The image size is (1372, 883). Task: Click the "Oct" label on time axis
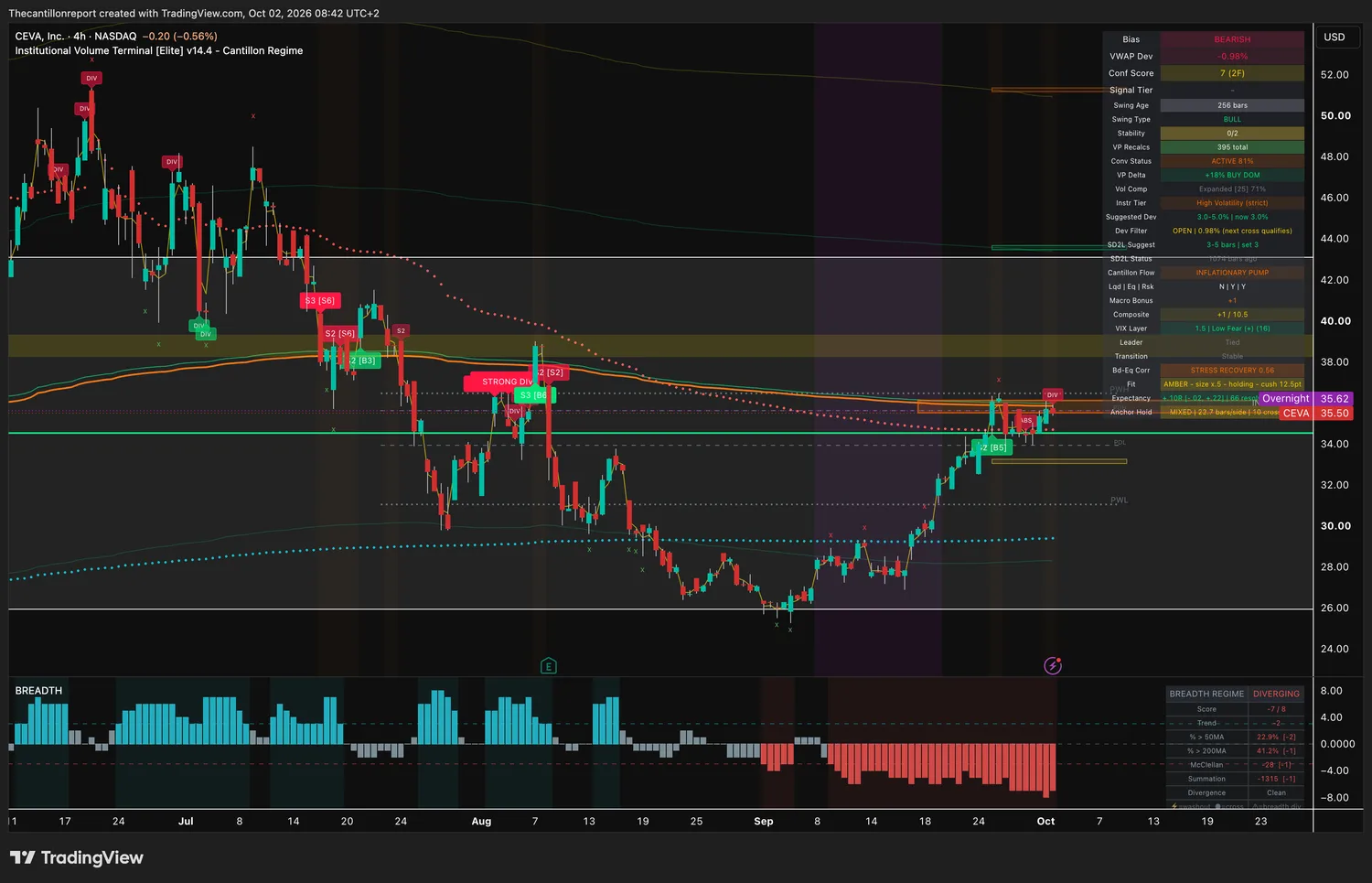1045,821
